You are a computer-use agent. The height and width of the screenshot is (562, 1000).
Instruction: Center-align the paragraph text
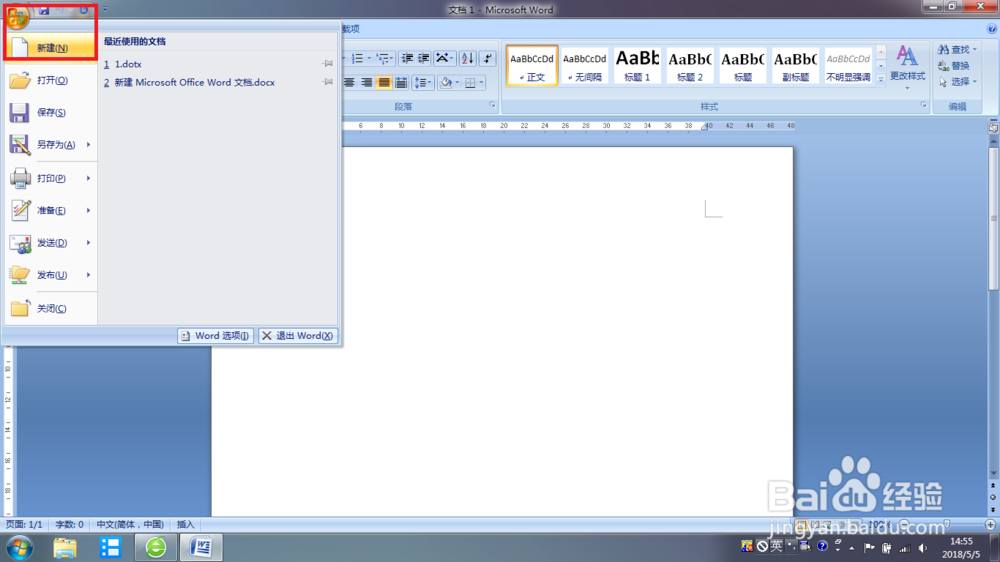click(x=349, y=82)
